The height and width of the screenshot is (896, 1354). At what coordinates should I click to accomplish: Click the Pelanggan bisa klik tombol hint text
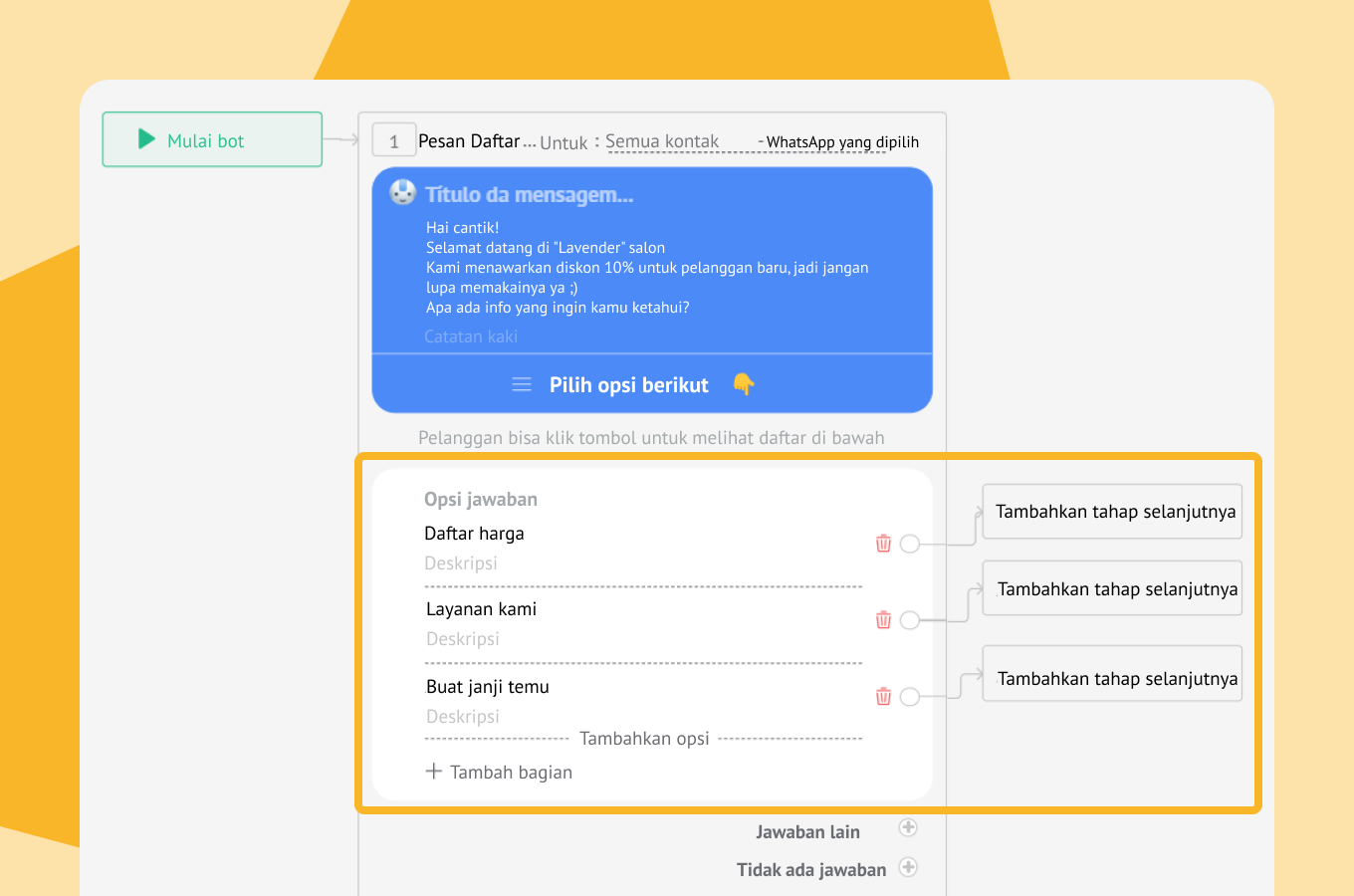click(x=651, y=438)
